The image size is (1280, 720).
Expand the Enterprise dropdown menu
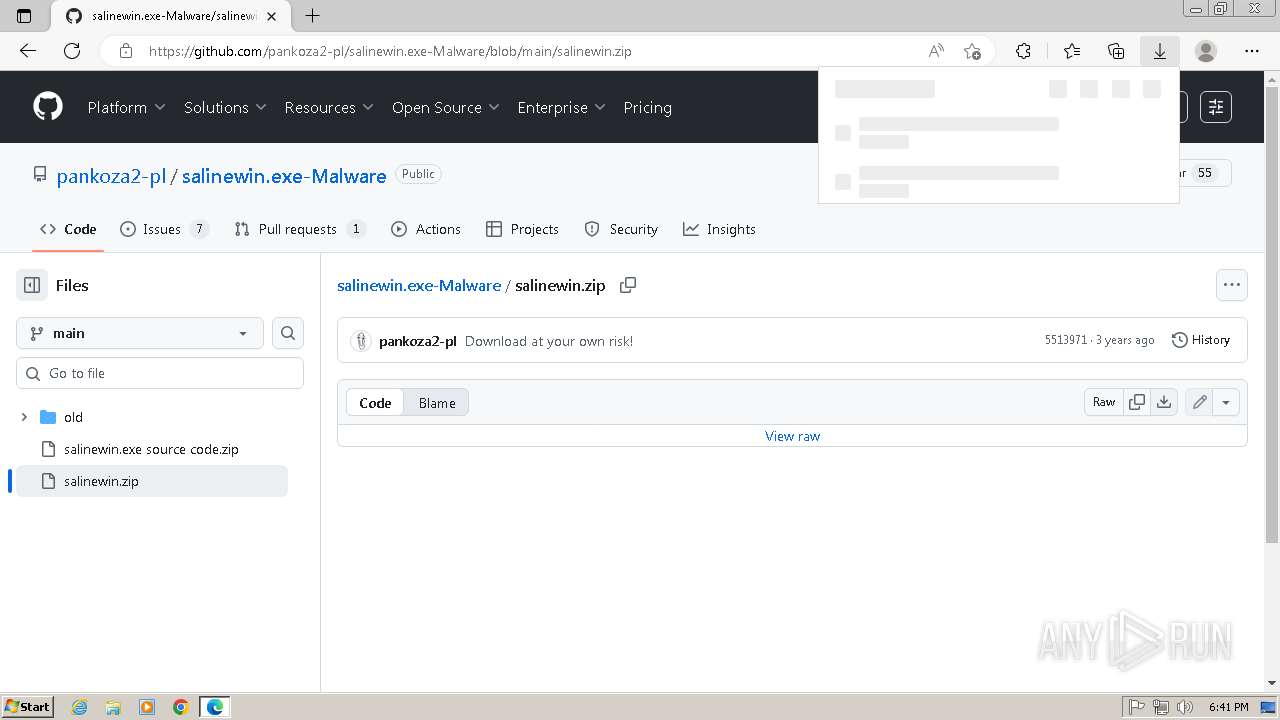(561, 107)
